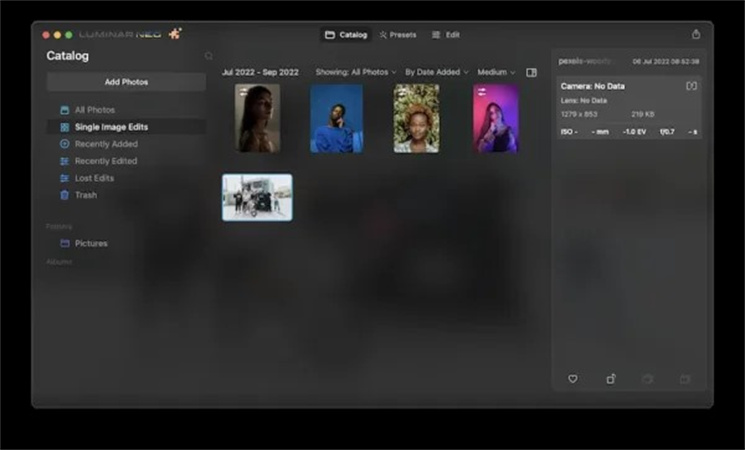Select All Photos in sidebar
The height and width of the screenshot is (450, 745).
pos(126,110)
